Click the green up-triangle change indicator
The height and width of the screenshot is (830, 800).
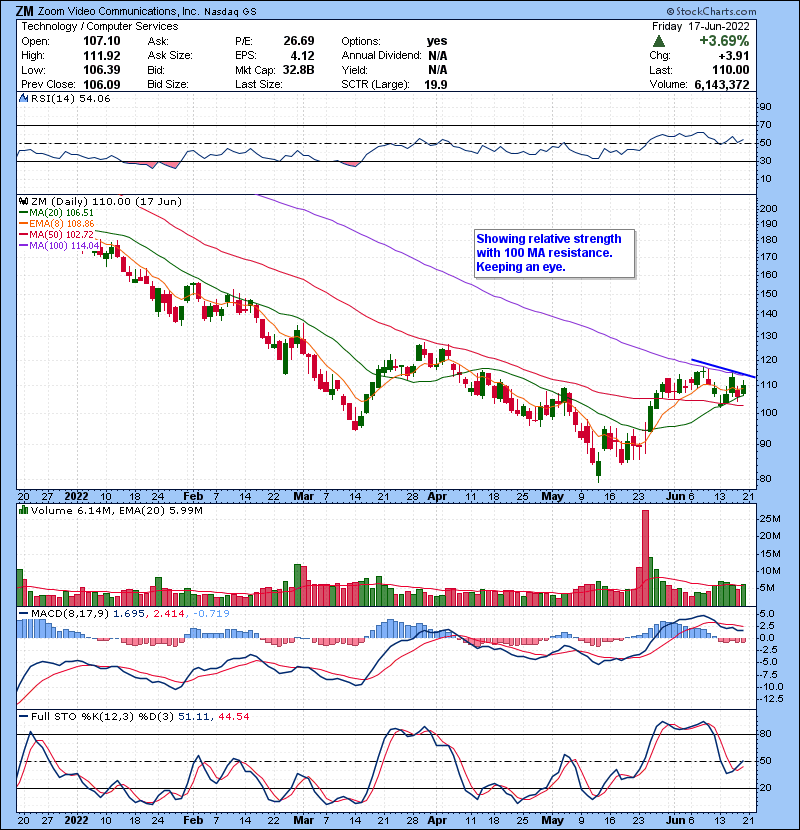[x=659, y=41]
